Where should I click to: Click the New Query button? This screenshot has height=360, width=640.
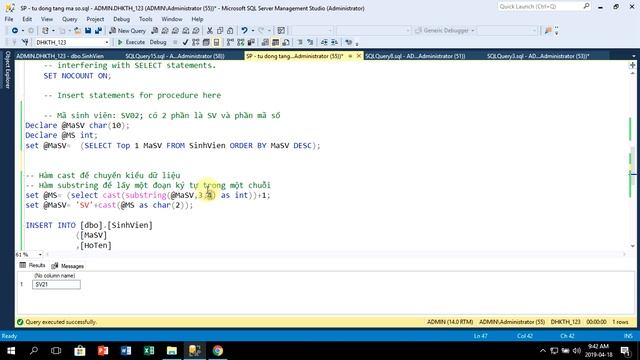tap(127, 31)
